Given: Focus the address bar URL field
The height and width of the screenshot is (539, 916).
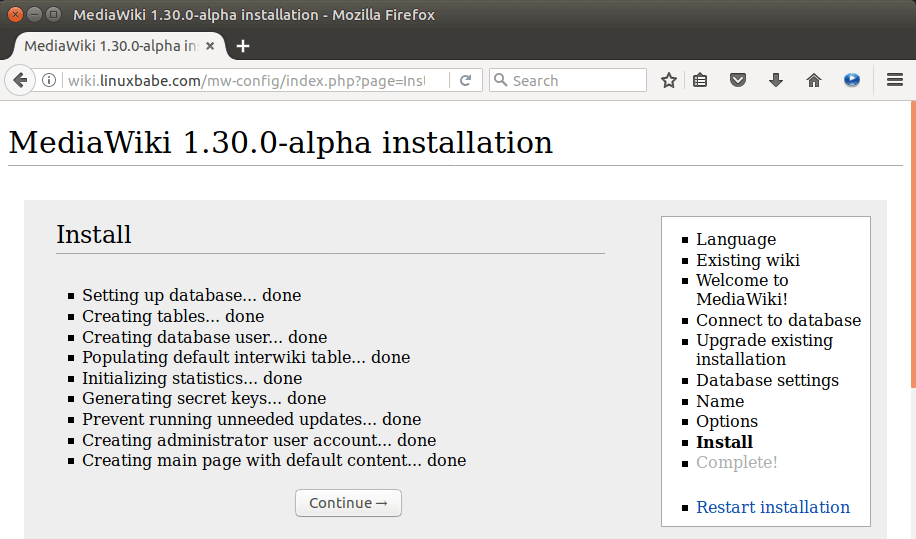Looking at the screenshot, I should [250, 81].
